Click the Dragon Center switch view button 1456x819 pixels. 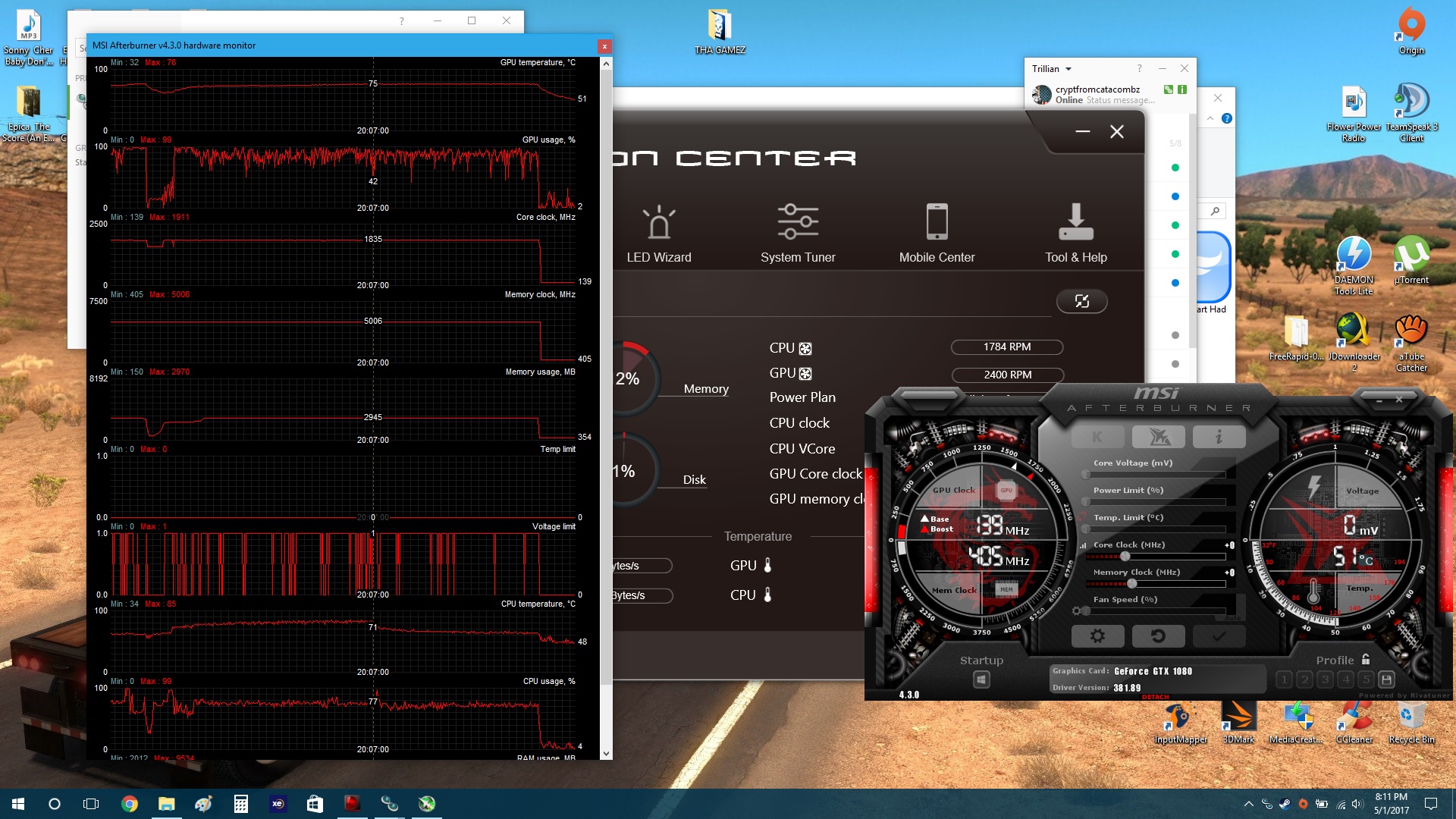point(1081,301)
